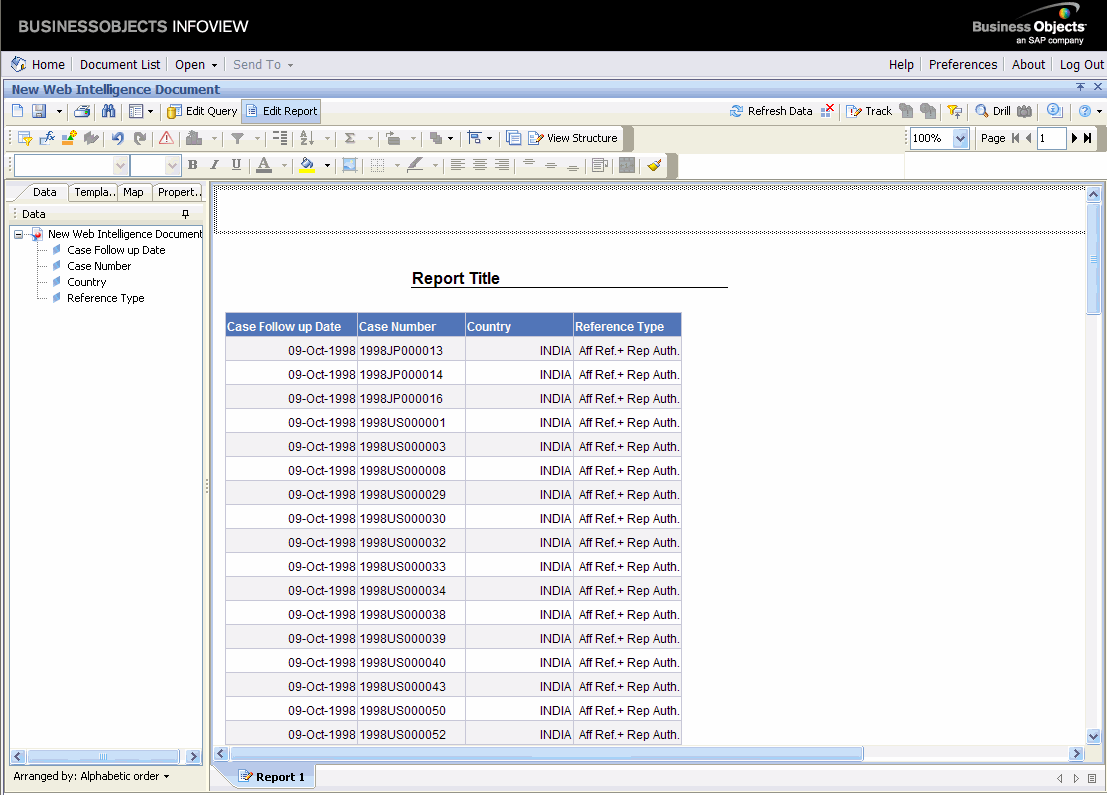Click the Purge Data icon
The width and height of the screenshot is (1107, 795).
(827, 111)
